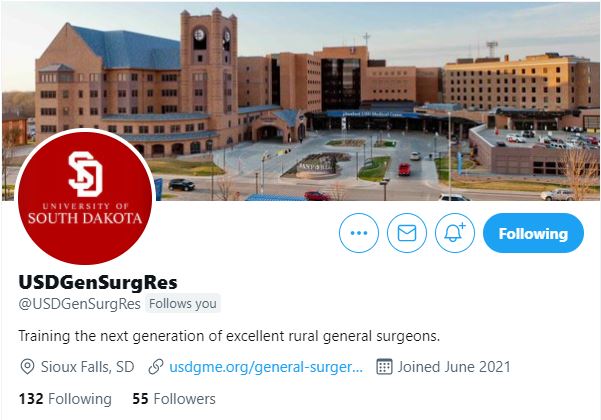The width and height of the screenshot is (601, 420).
Task: Open the usdgme.org/general-surger… link
Action: 266,367
